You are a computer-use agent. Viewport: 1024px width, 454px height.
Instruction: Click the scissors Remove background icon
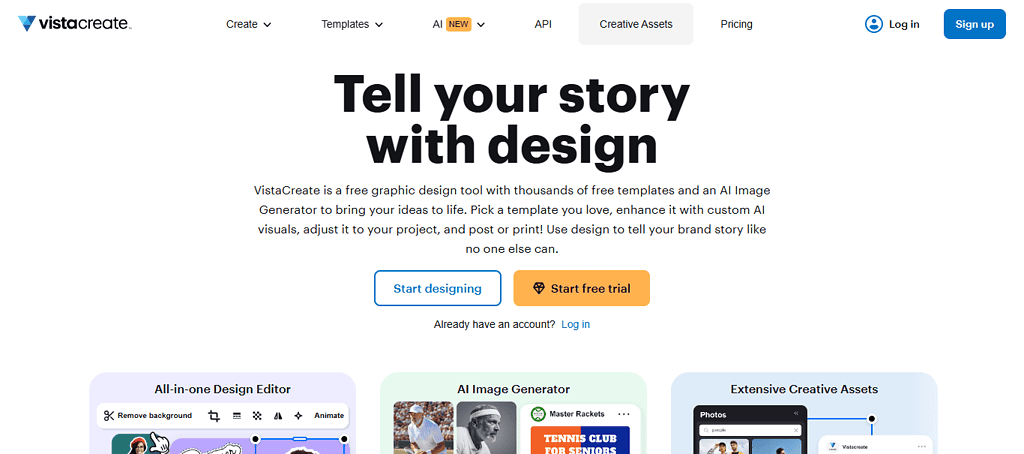click(x=109, y=415)
